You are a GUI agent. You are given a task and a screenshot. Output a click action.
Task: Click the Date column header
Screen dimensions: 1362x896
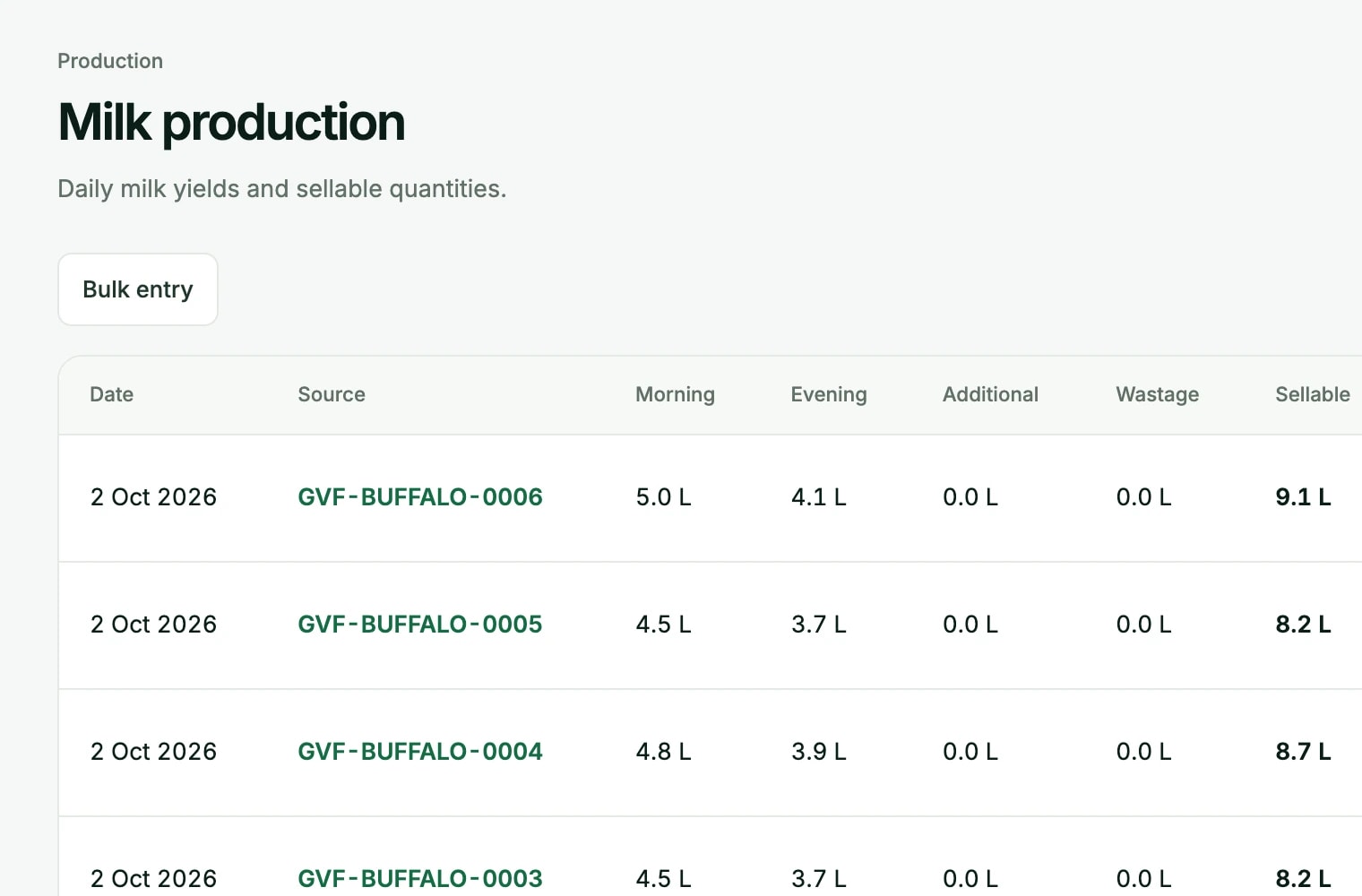[x=112, y=394]
